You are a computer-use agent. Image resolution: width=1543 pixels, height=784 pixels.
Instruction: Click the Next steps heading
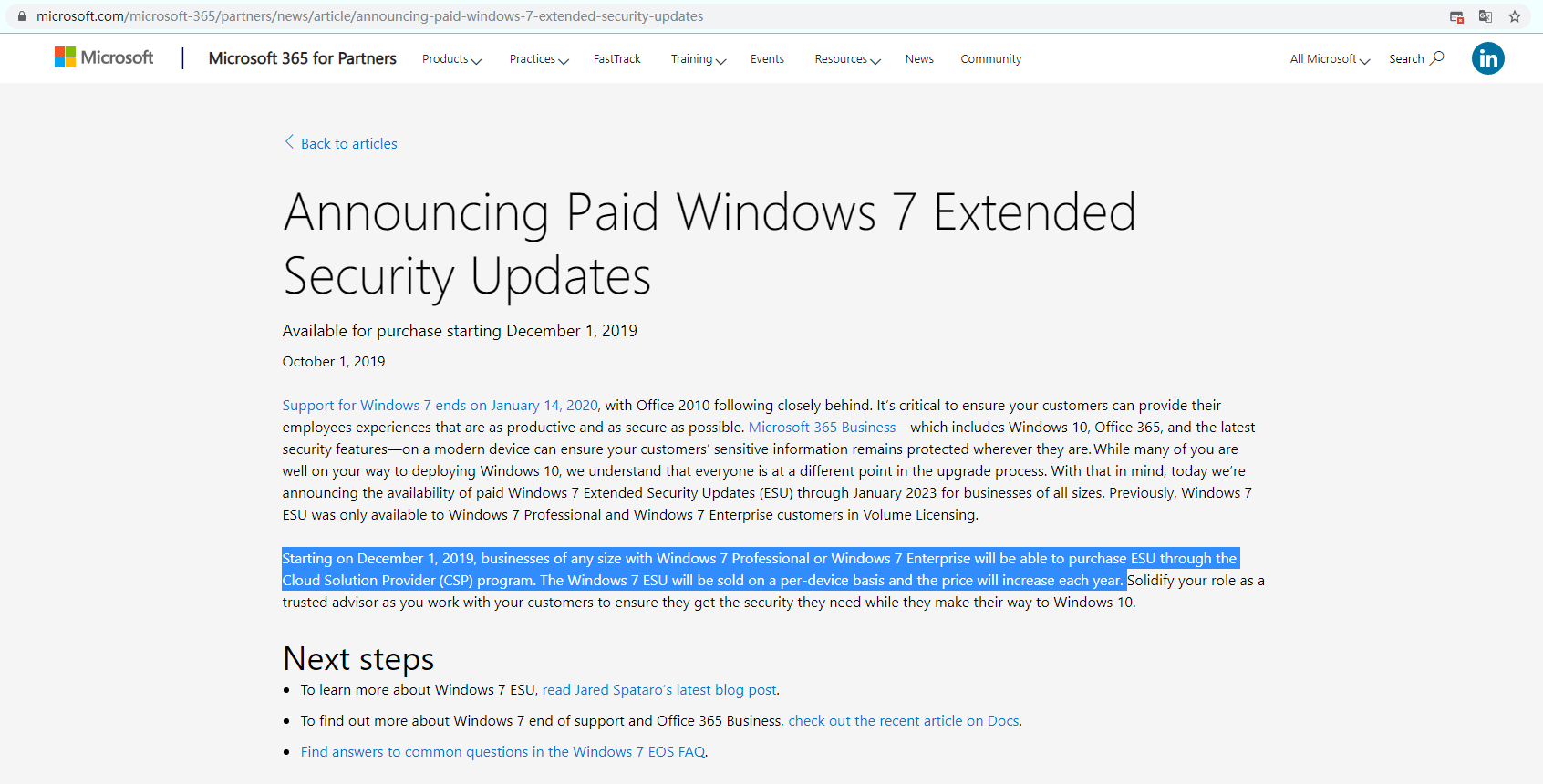click(358, 658)
